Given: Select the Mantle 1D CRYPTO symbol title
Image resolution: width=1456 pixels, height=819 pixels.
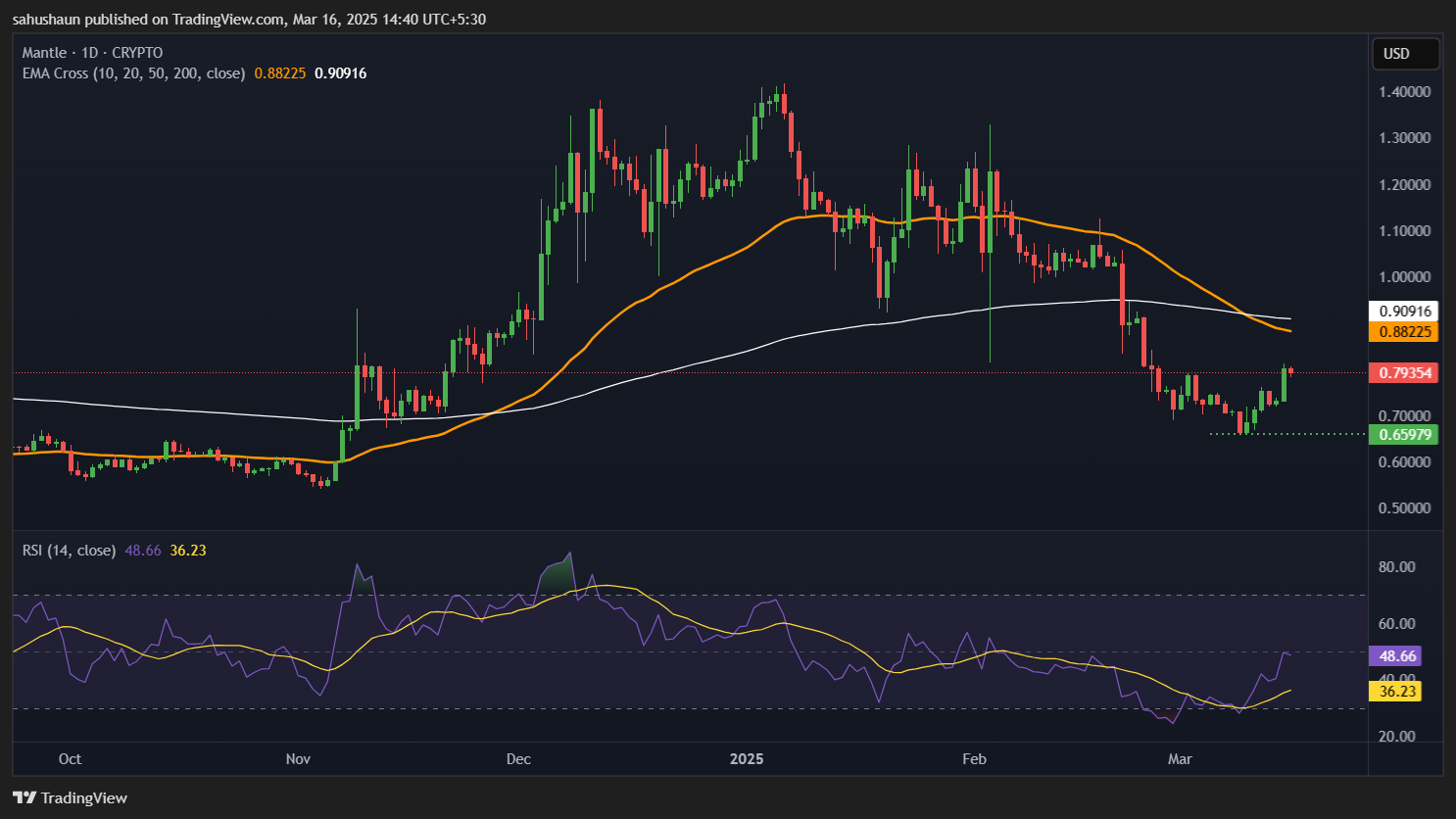Looking at the screenshot, I should (93, 53).
